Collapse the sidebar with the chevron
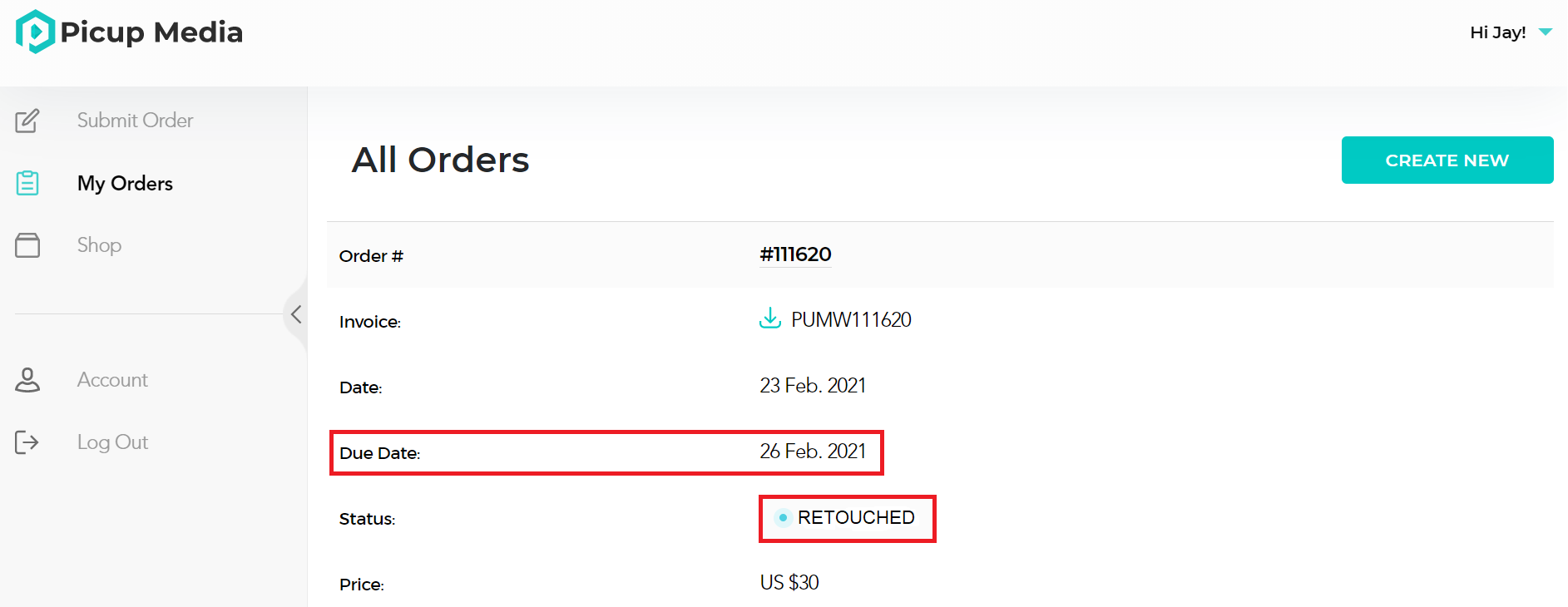 [296, 314]
